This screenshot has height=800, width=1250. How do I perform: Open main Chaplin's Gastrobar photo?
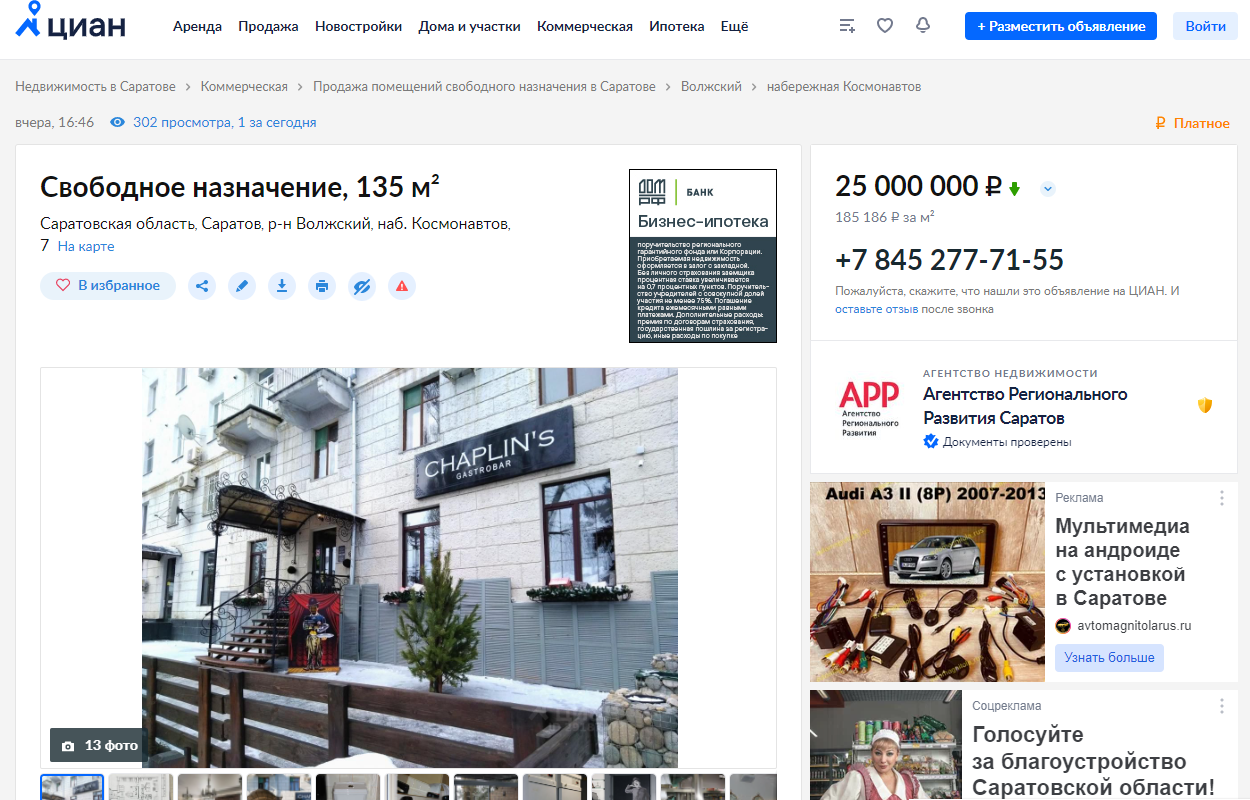[x=409, y=568]
